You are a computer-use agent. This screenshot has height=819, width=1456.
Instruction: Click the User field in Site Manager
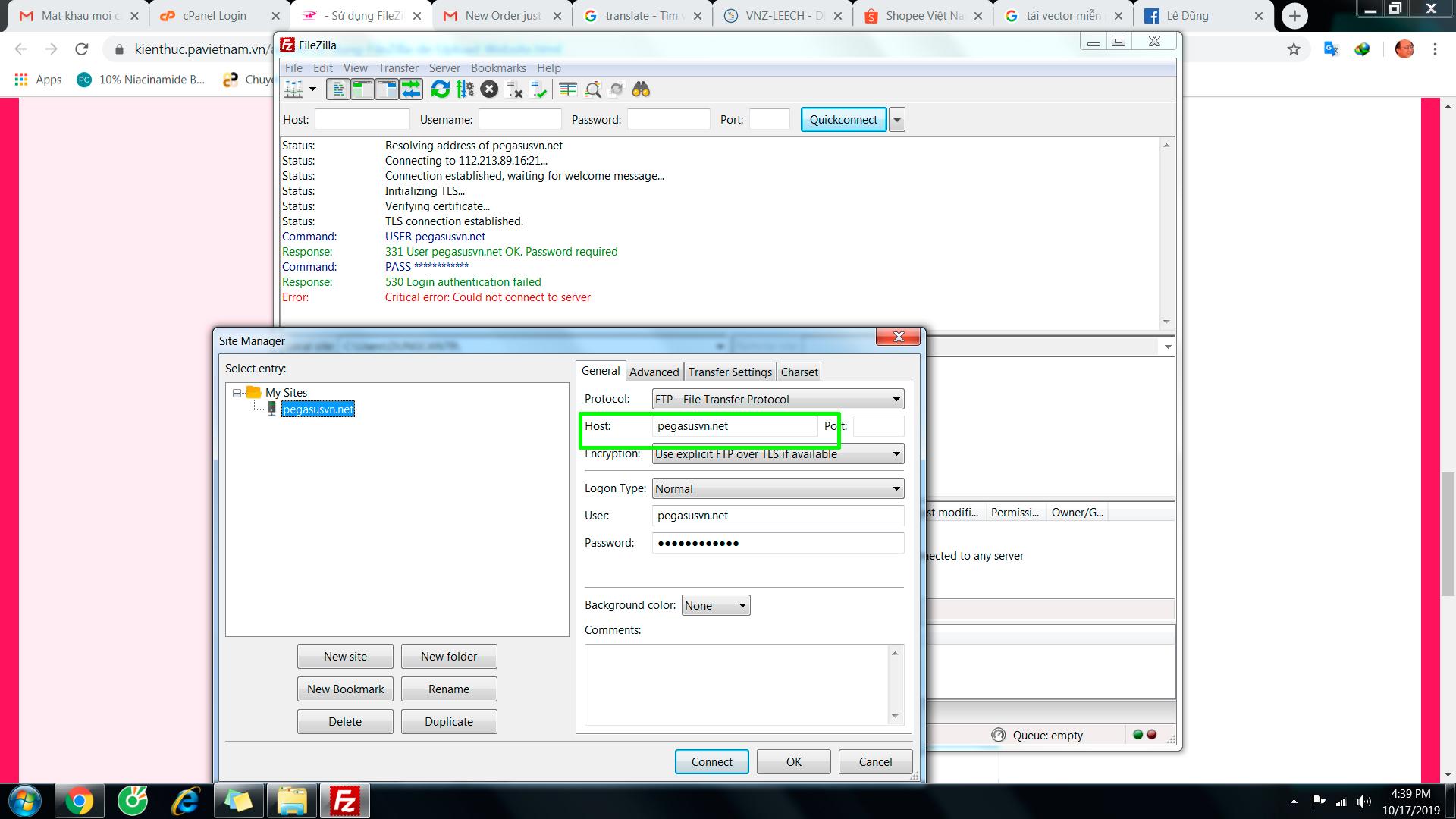tap(778, 516)
